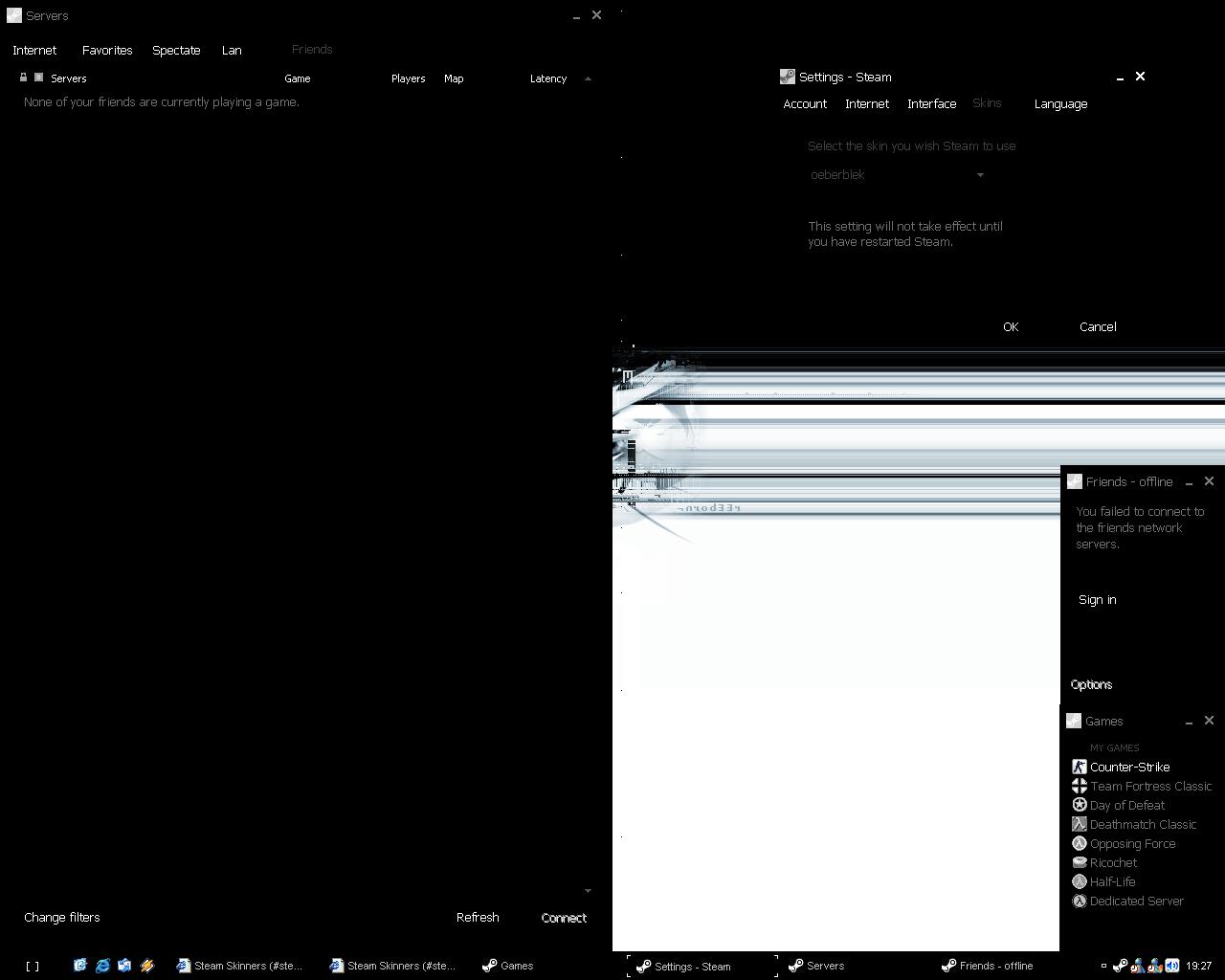
Task: Sort server list by Players column
Action: tap(408, 78)
